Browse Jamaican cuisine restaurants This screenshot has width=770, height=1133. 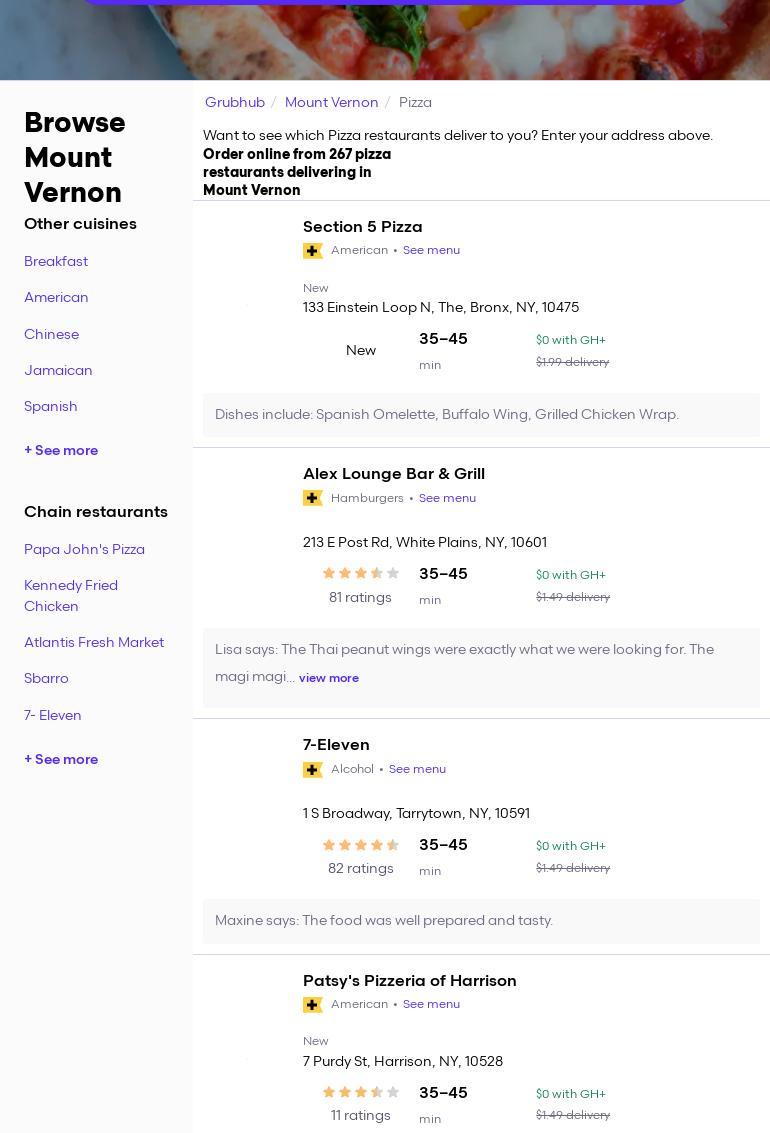pos(58,371)
